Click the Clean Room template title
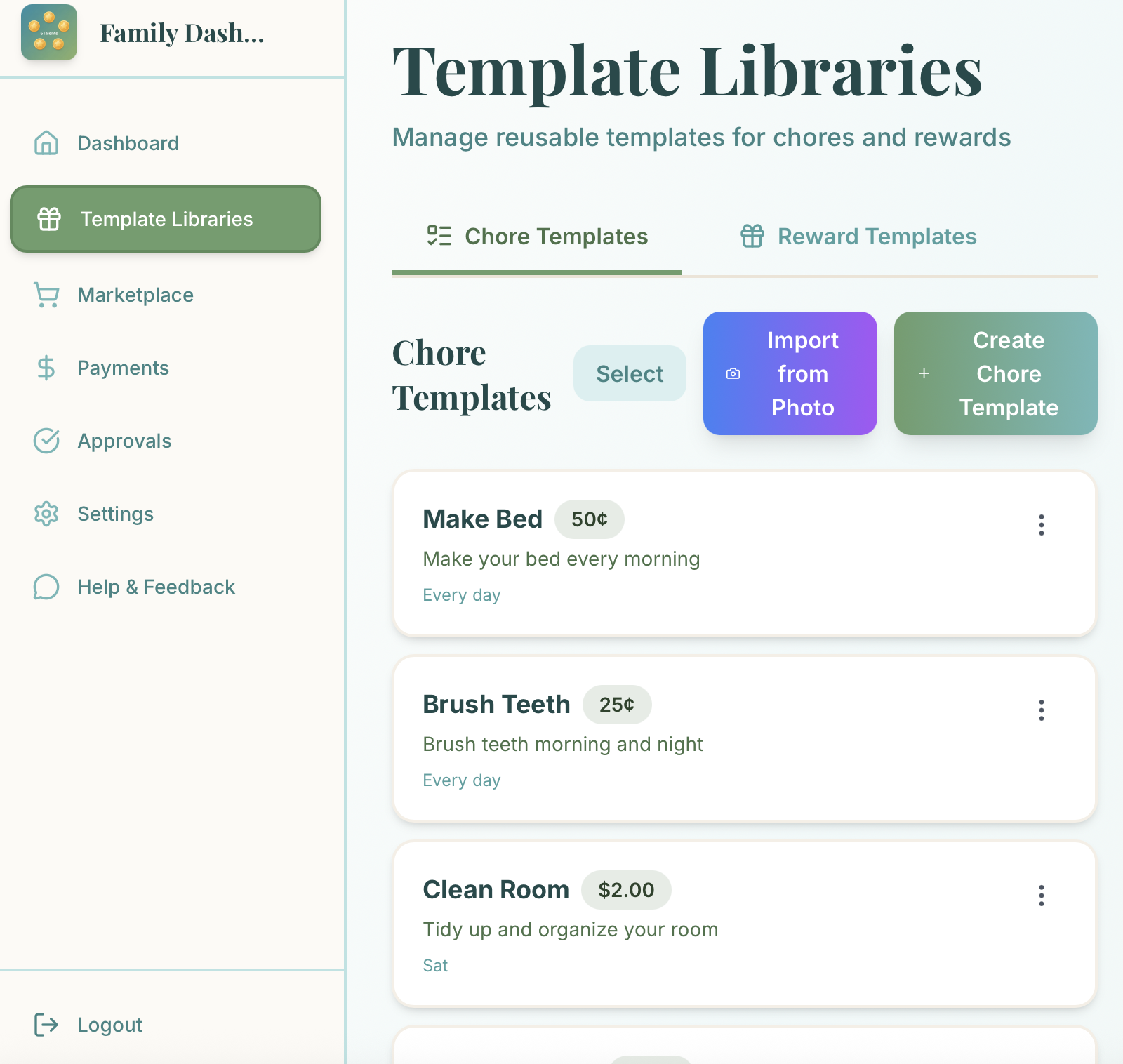 coord(496,889)
